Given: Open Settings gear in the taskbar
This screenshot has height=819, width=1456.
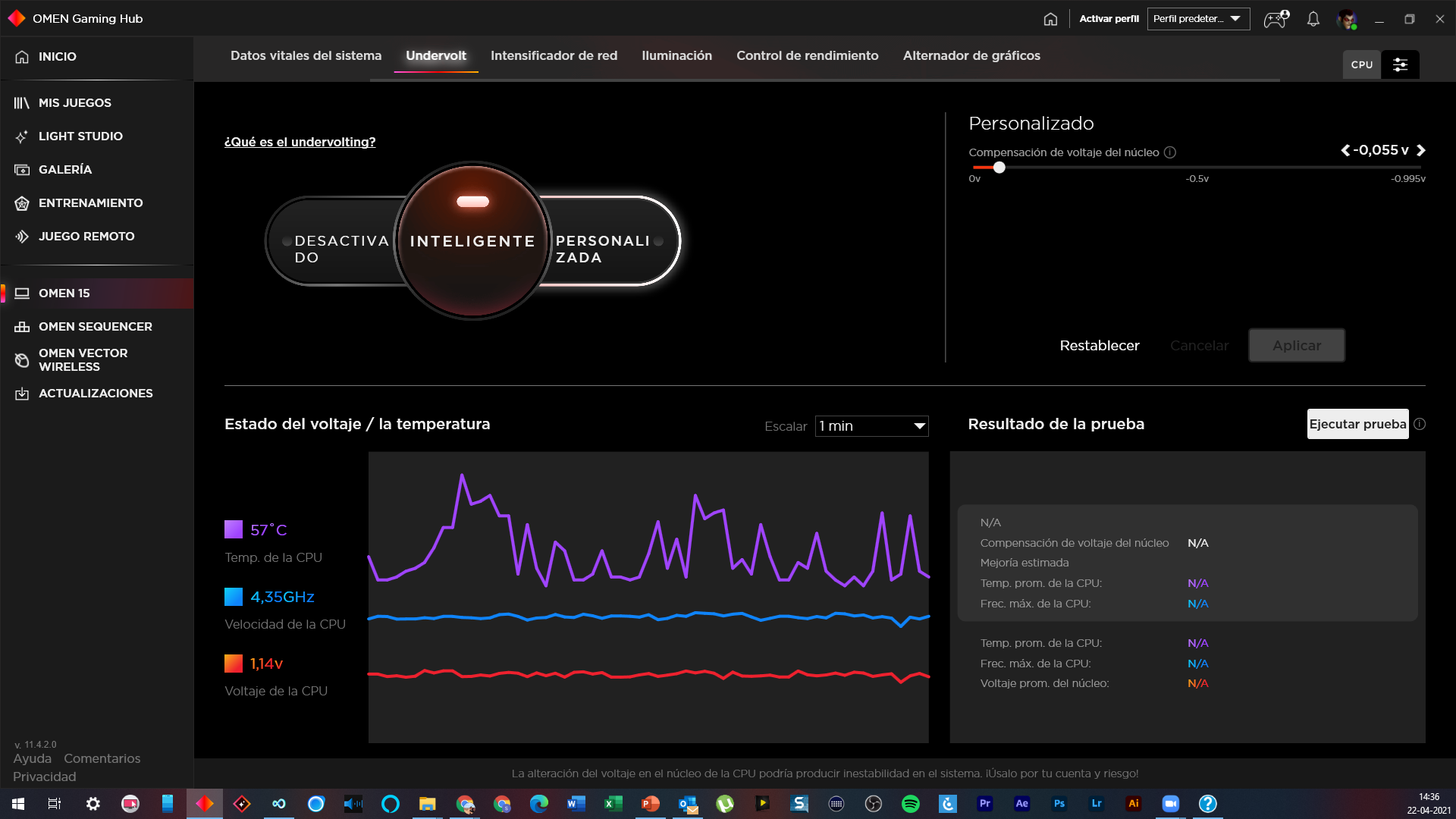Looking at the screenshot, I should [93, 804].
